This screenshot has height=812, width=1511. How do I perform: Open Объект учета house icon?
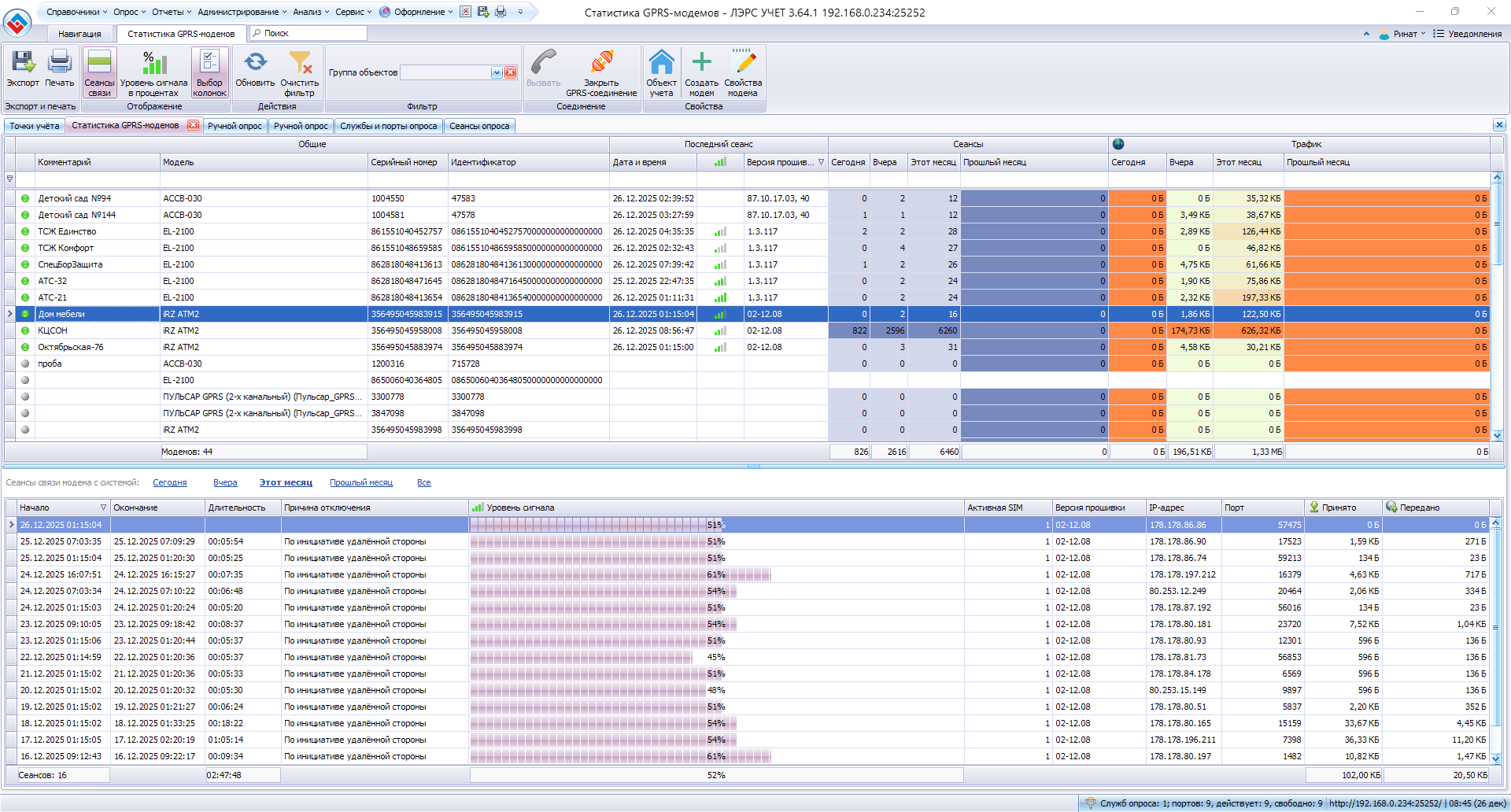(x=661, y=63)
